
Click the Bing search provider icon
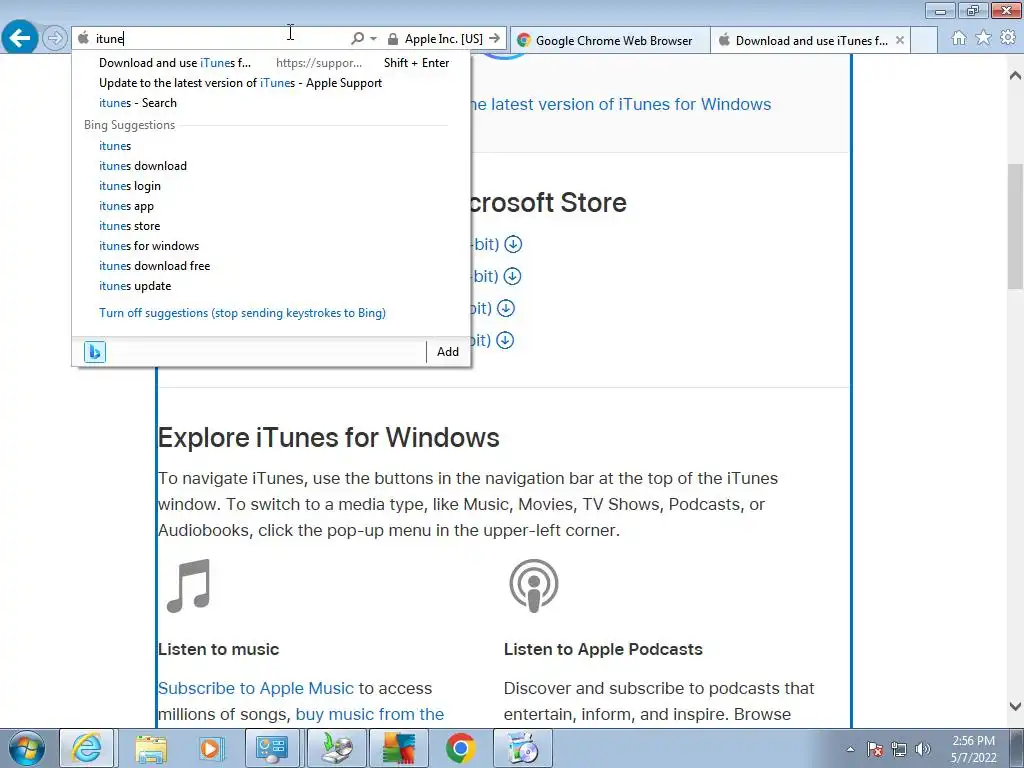coord(95,352)
